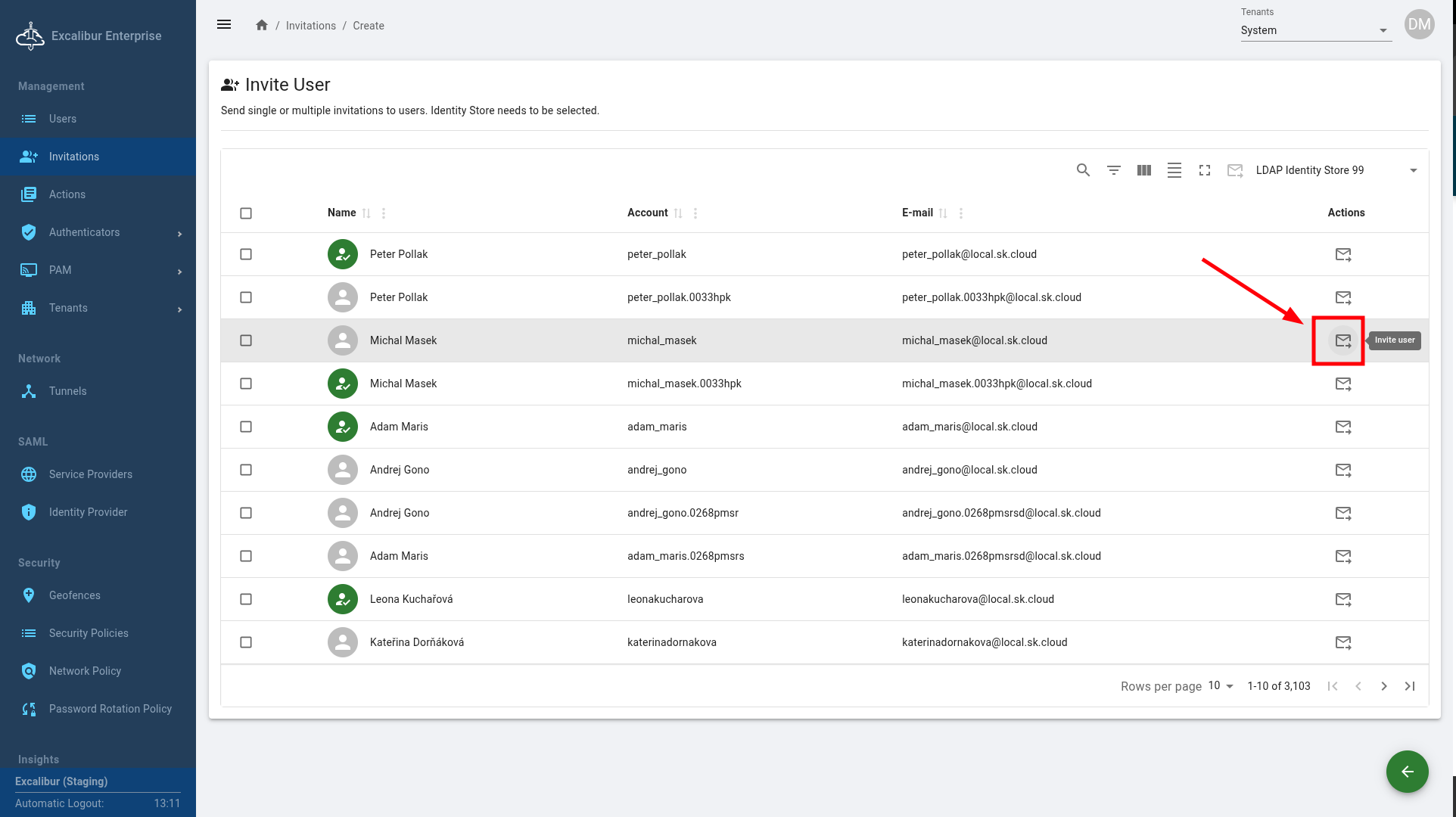Click the hamburger menu icon

tap(224, 25)
